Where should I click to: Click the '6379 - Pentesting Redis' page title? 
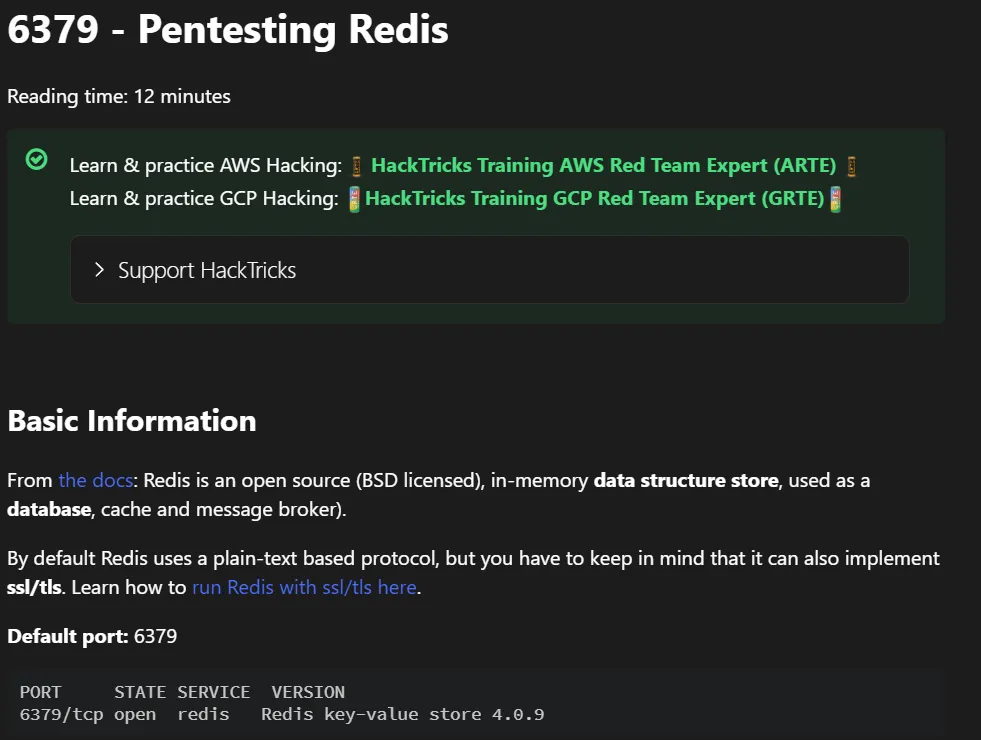[228, 30]
